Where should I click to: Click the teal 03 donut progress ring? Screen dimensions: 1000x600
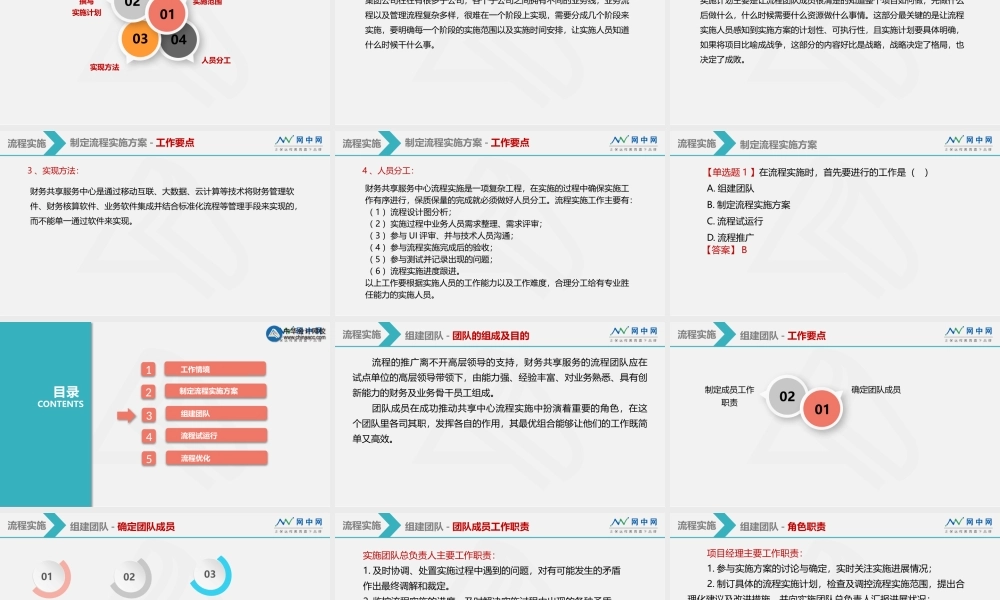pyautogui.click(x=209, y=575)
